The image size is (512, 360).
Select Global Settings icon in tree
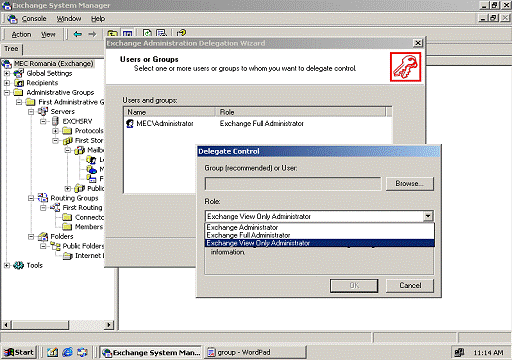click(x=19, y=73)
